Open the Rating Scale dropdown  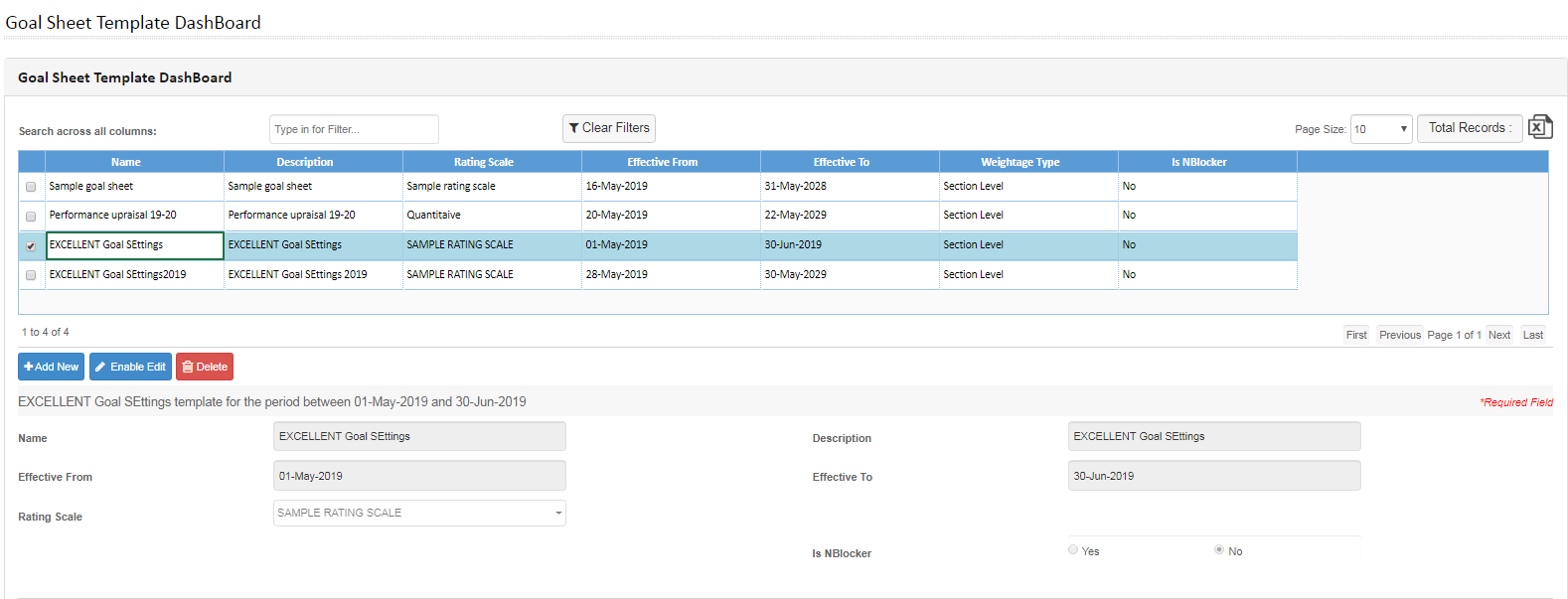[x=419, y=513]
